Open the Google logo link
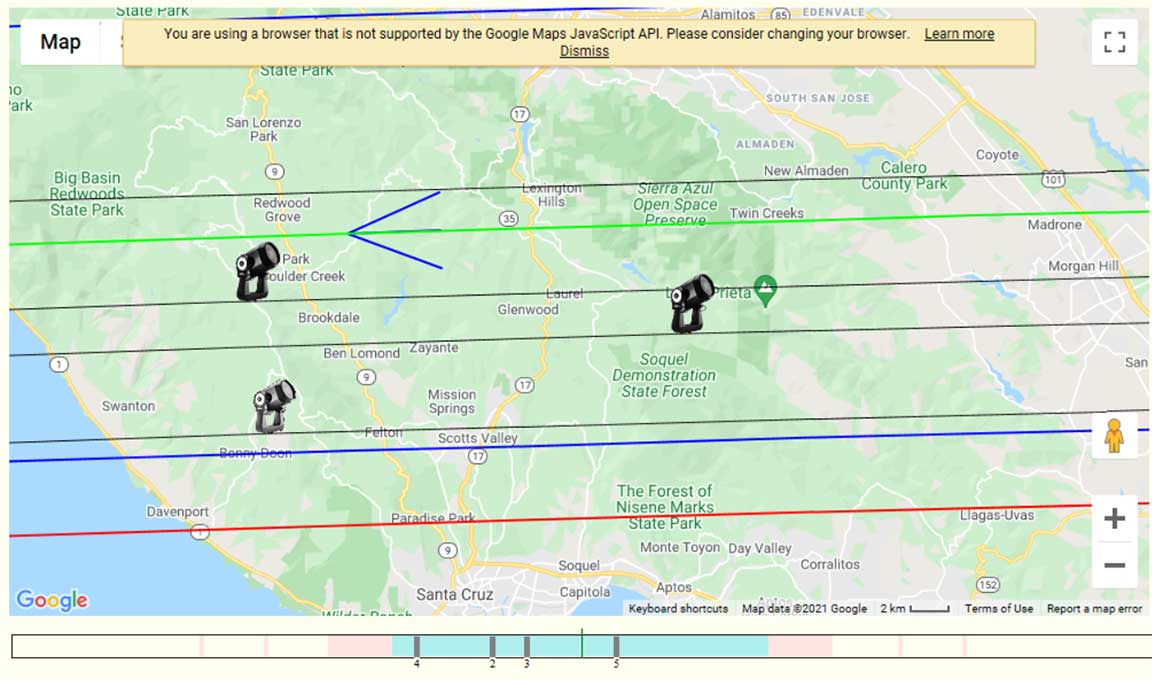The width and height of the screenshot is (1152, 680). (x=52, y=600)
